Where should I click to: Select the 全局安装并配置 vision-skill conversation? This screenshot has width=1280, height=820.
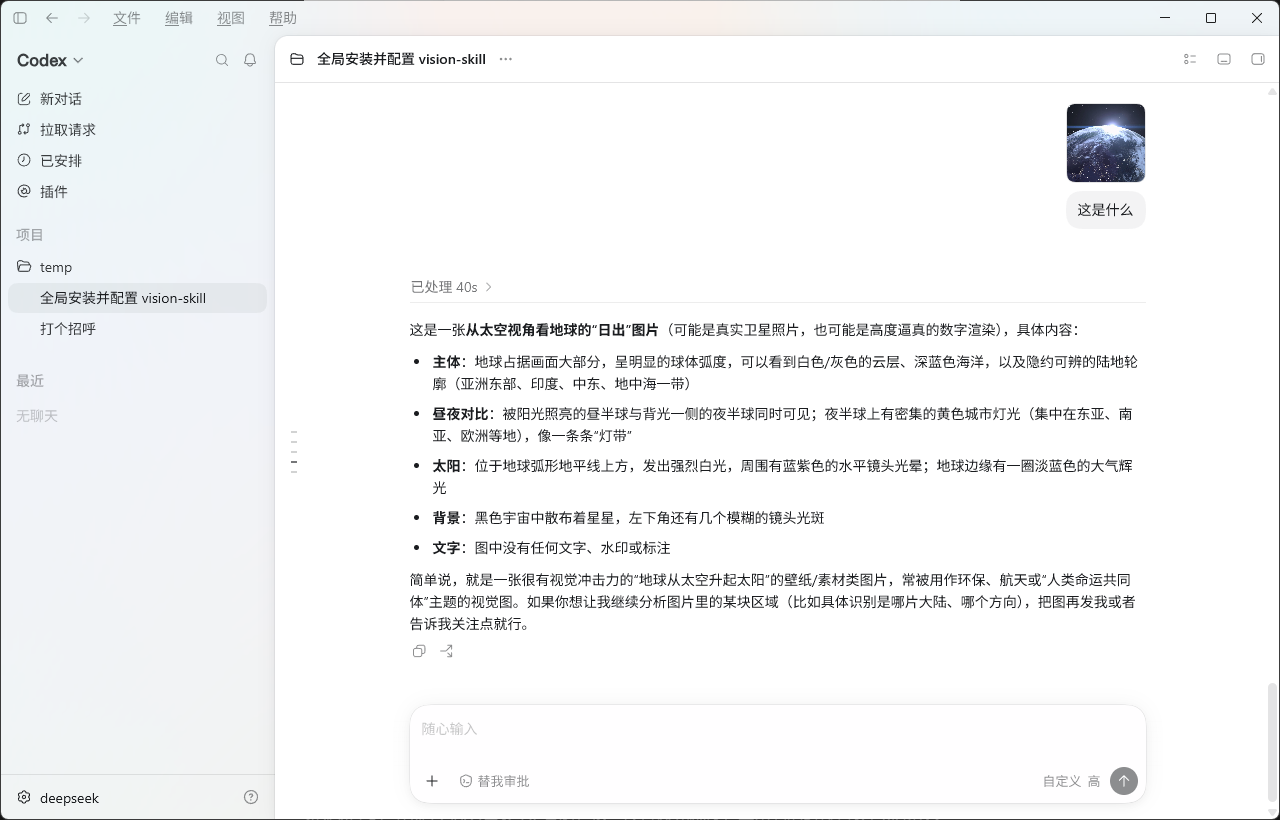click(x=137, y=298)
